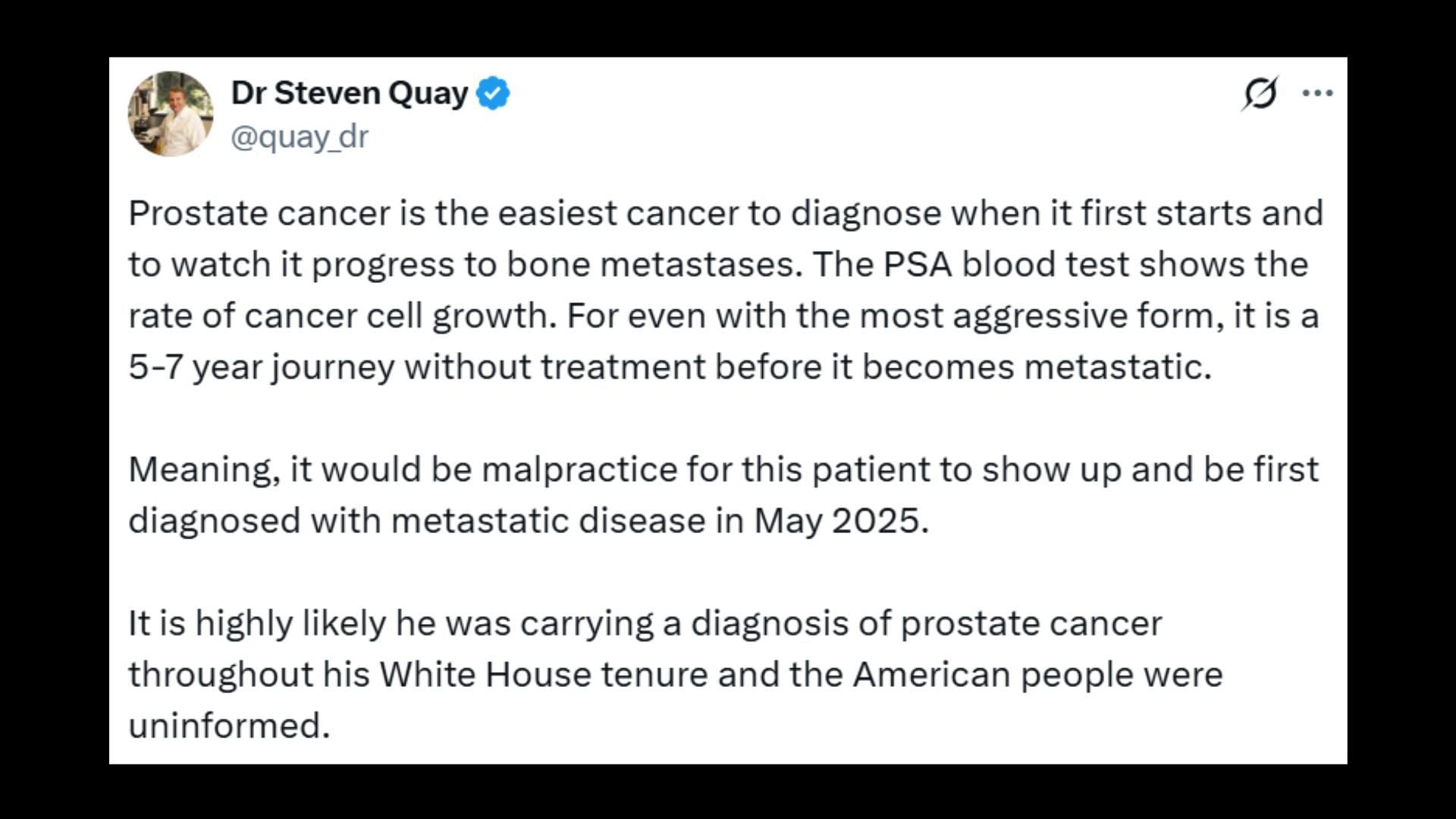
Task: Click the blue verified checkmark badge
Action: 493,93
